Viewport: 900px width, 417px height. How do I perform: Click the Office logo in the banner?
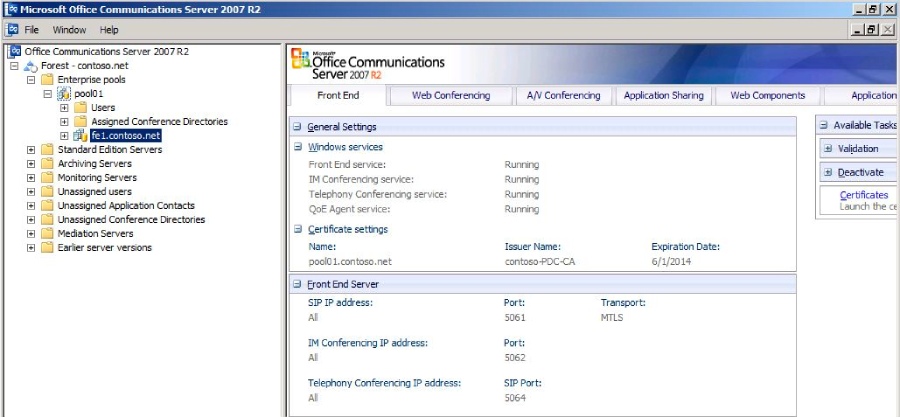[x=300, y=59]
